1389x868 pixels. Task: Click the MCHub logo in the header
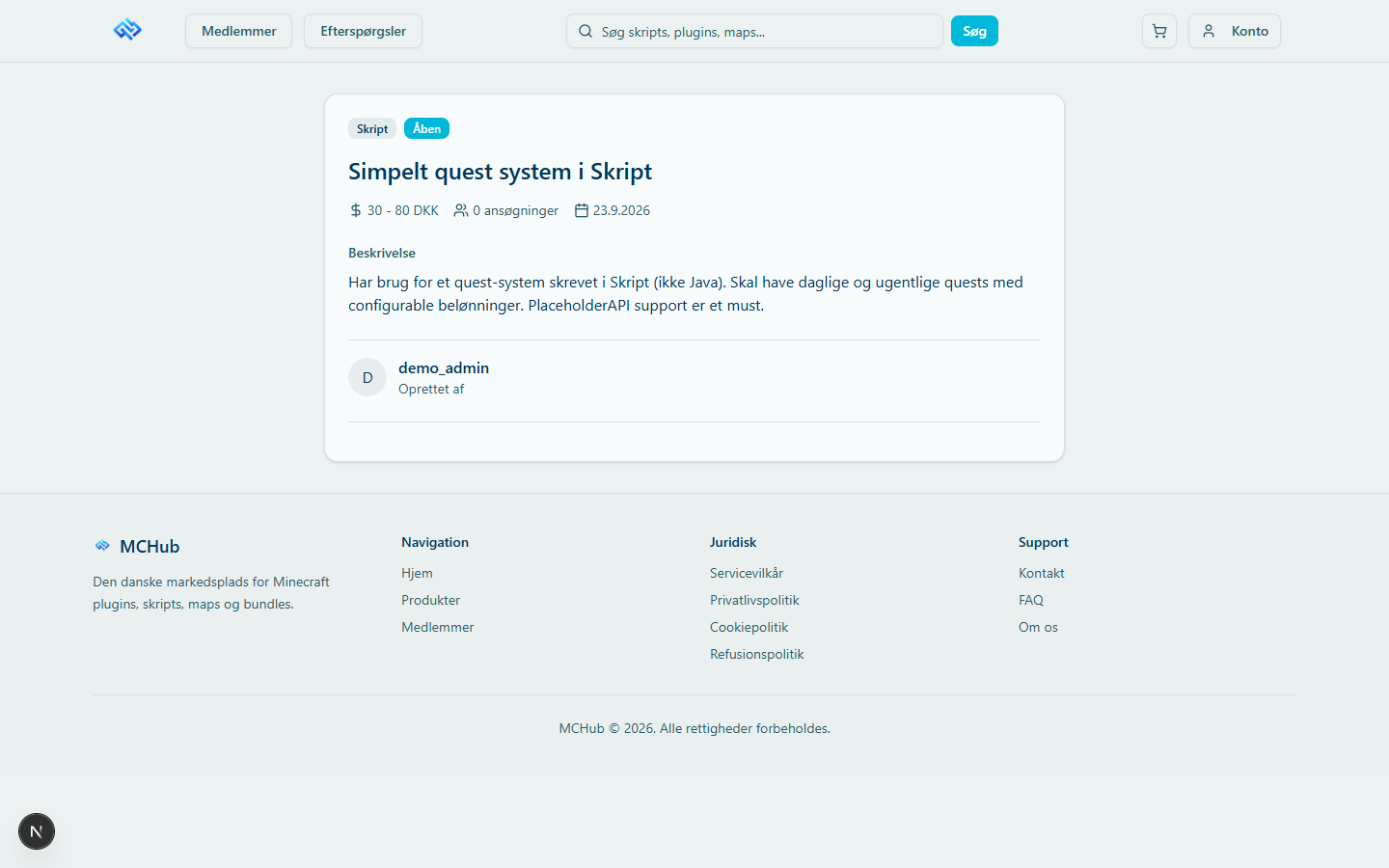tap(127, 30)
